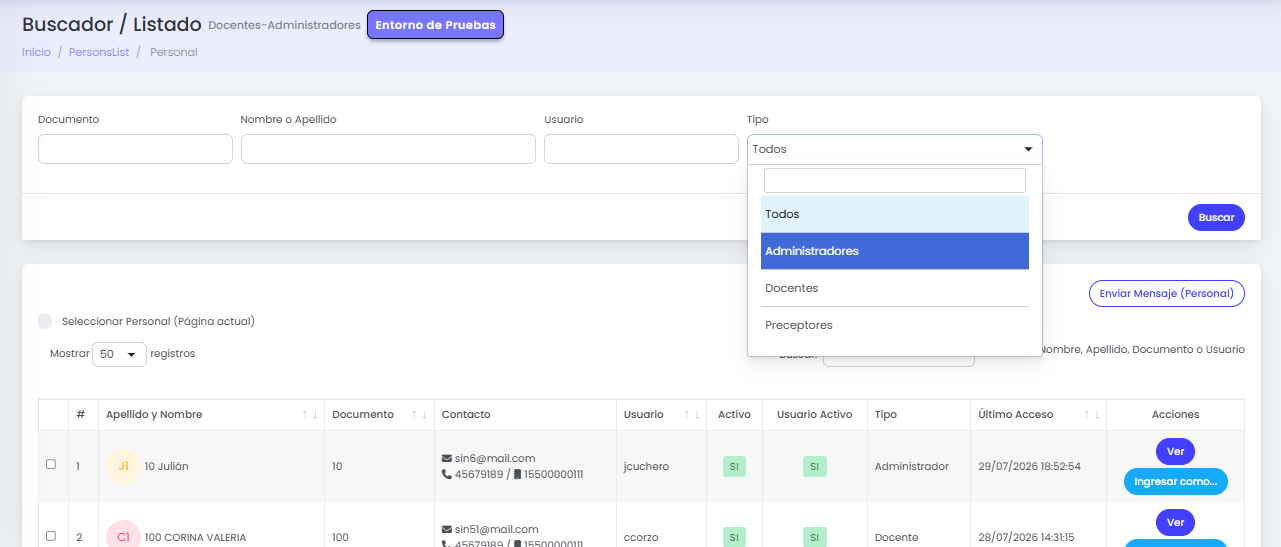The image size is (1281, 547).
Task: Click Ver button for Julián
Action: point(1175,451)
